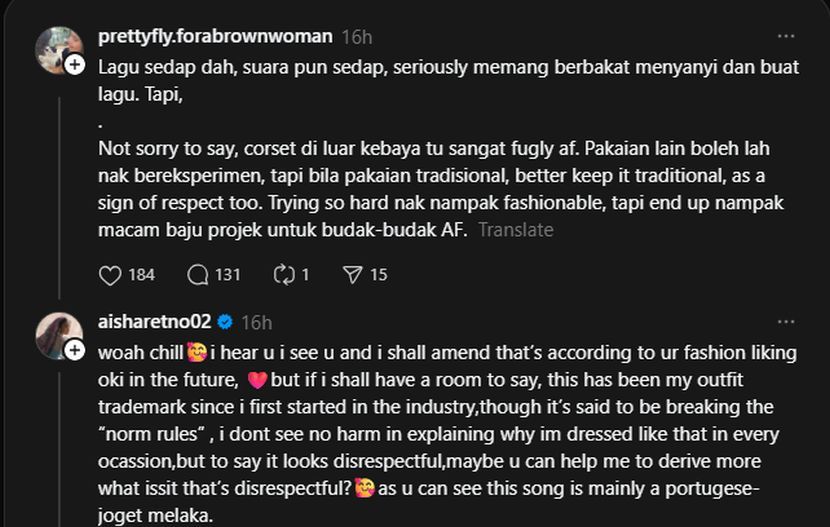The width and height of the screenshot is (830, 527).
Task: Follow prettyfly.forabrownwoman via avatar plus badge
Action: point(75,64)
